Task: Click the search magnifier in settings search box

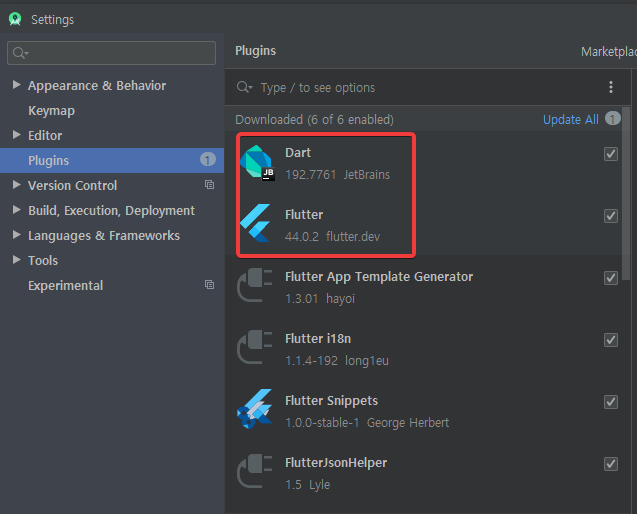Action: (20, 53)
